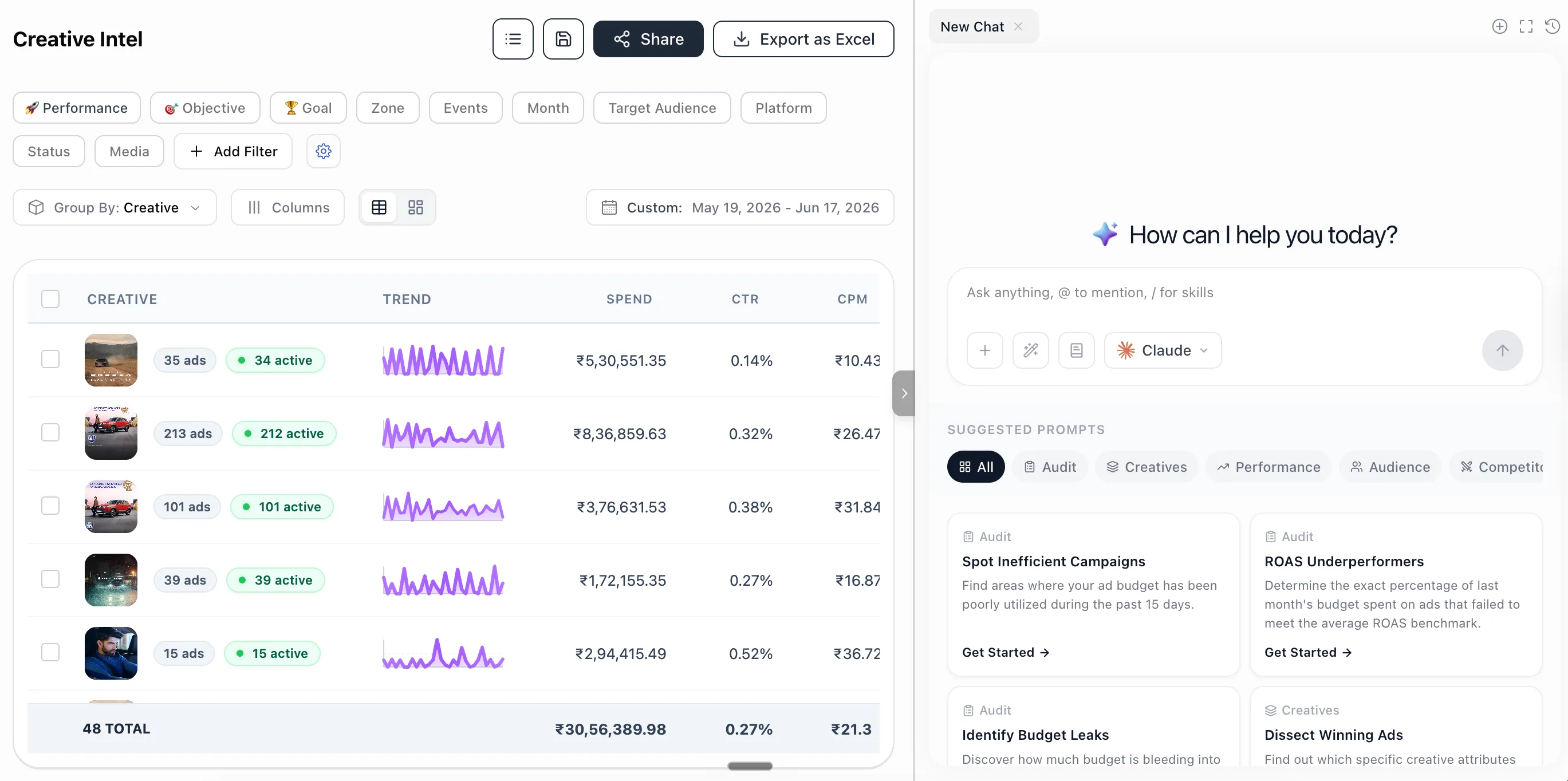1568x781 pixels.
Task: Choose AI model from Claude dropdown
Action: [1163, 350]
